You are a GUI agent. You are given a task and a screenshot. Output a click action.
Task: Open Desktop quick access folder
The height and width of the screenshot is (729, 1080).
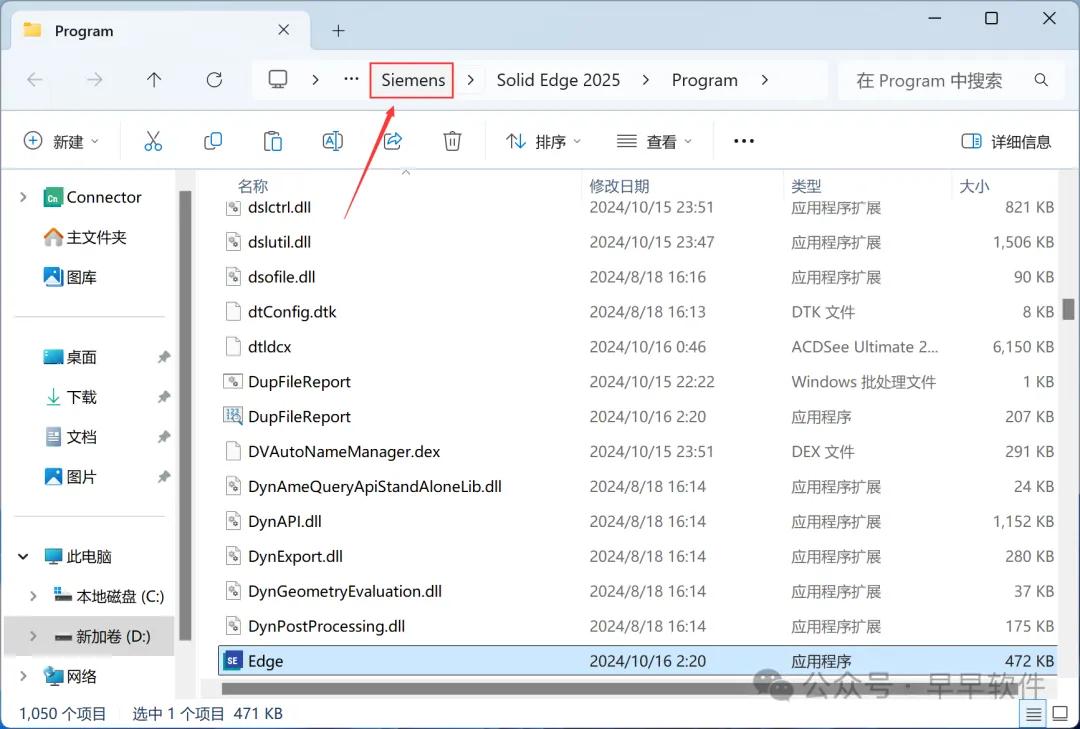click(x=70, y=357)
